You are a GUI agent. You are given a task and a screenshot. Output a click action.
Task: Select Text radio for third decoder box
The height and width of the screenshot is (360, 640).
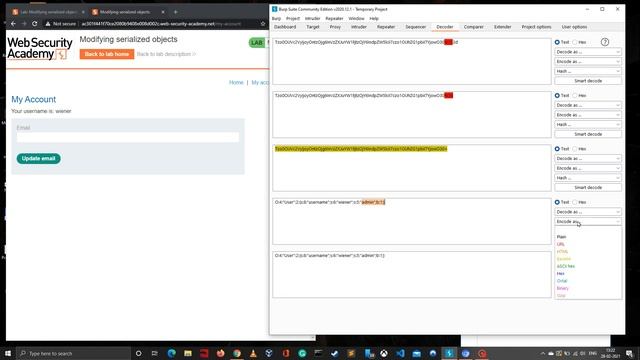[557, 149]
